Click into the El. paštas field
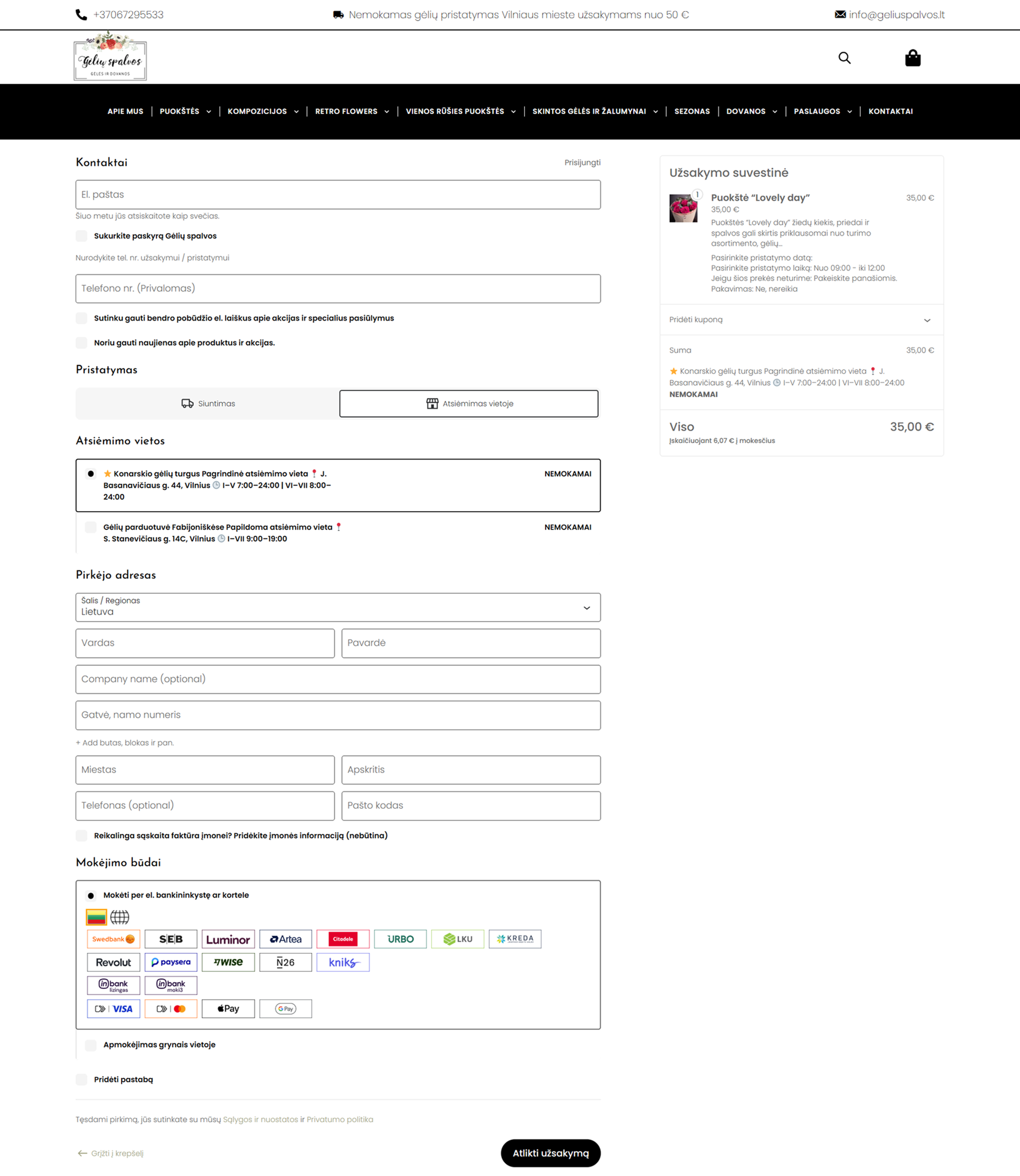Viewport: 1020px width, 1176px height. tap(338, 194)
